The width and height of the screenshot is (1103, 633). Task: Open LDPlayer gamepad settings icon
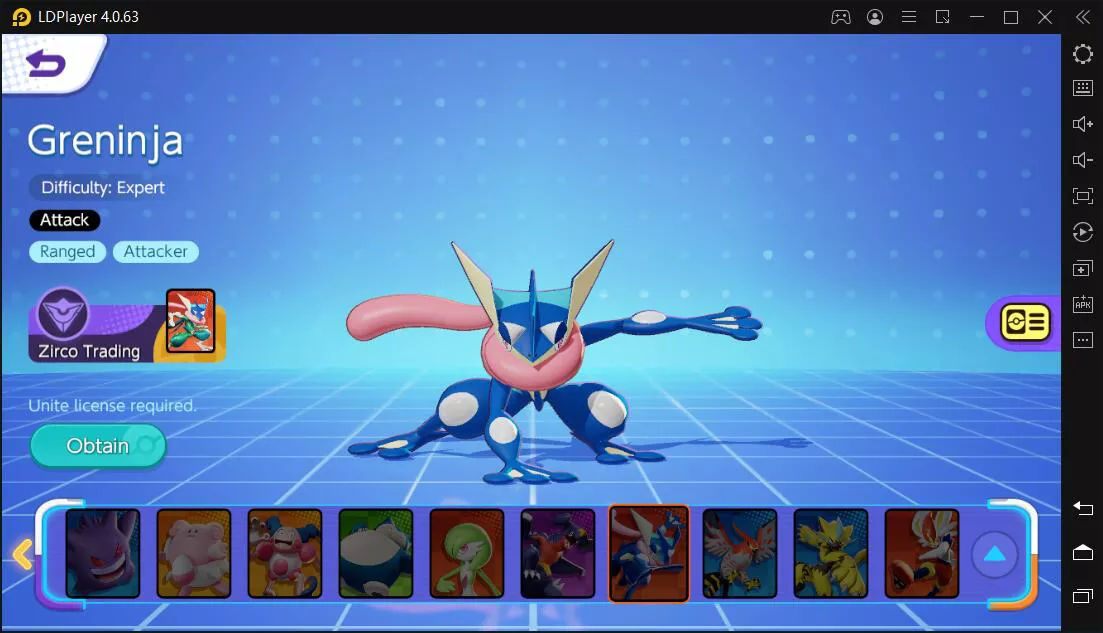point(841,17)
